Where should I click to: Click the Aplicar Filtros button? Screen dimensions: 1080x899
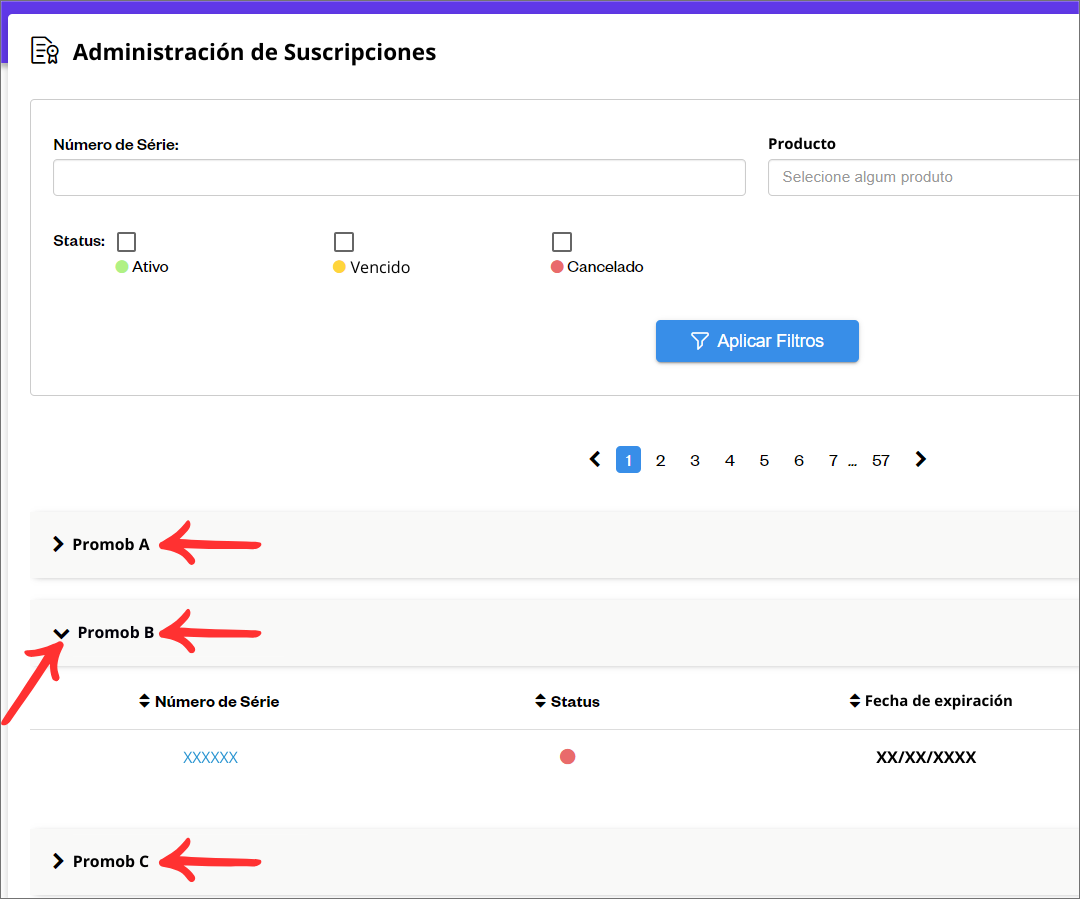[757, 341]
